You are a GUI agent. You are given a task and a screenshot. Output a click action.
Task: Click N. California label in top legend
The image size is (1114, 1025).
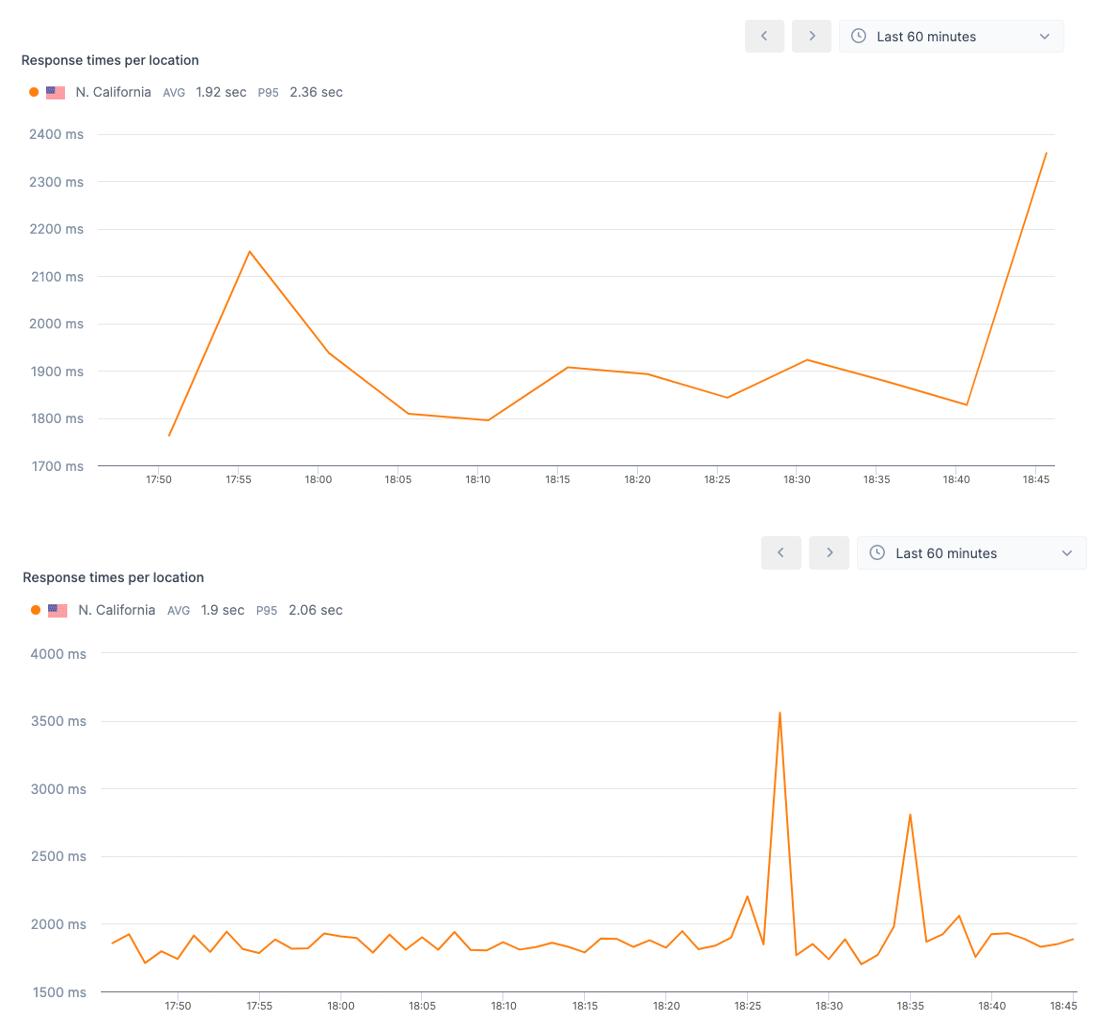[x=113, y=92]
